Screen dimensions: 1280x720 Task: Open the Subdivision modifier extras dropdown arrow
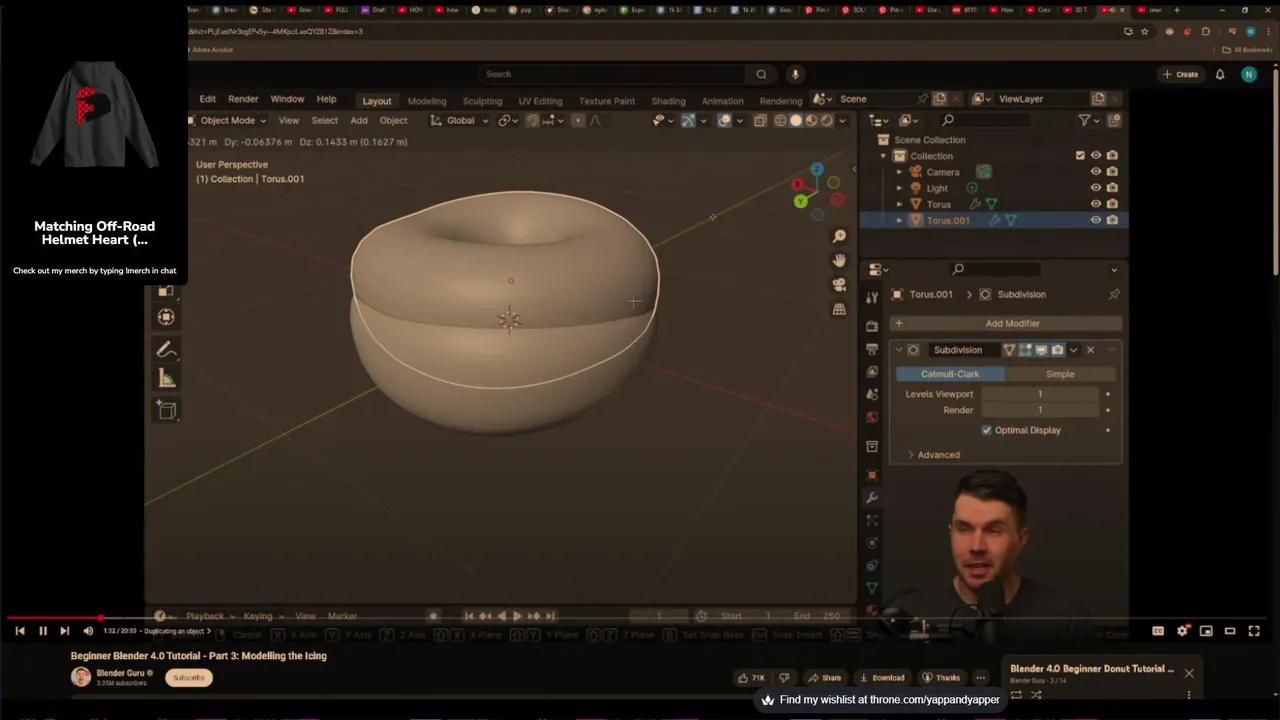(x=1073, y=350)
